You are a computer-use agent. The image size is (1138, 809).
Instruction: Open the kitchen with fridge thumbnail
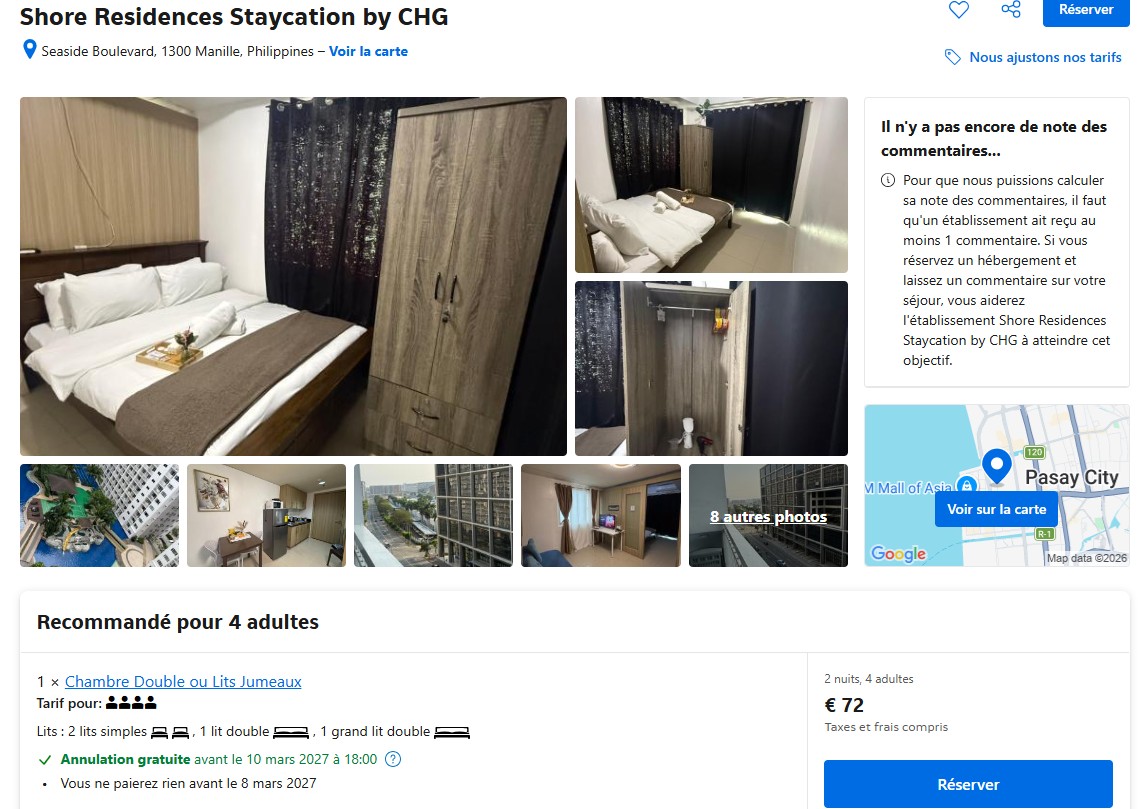point(266,516)
